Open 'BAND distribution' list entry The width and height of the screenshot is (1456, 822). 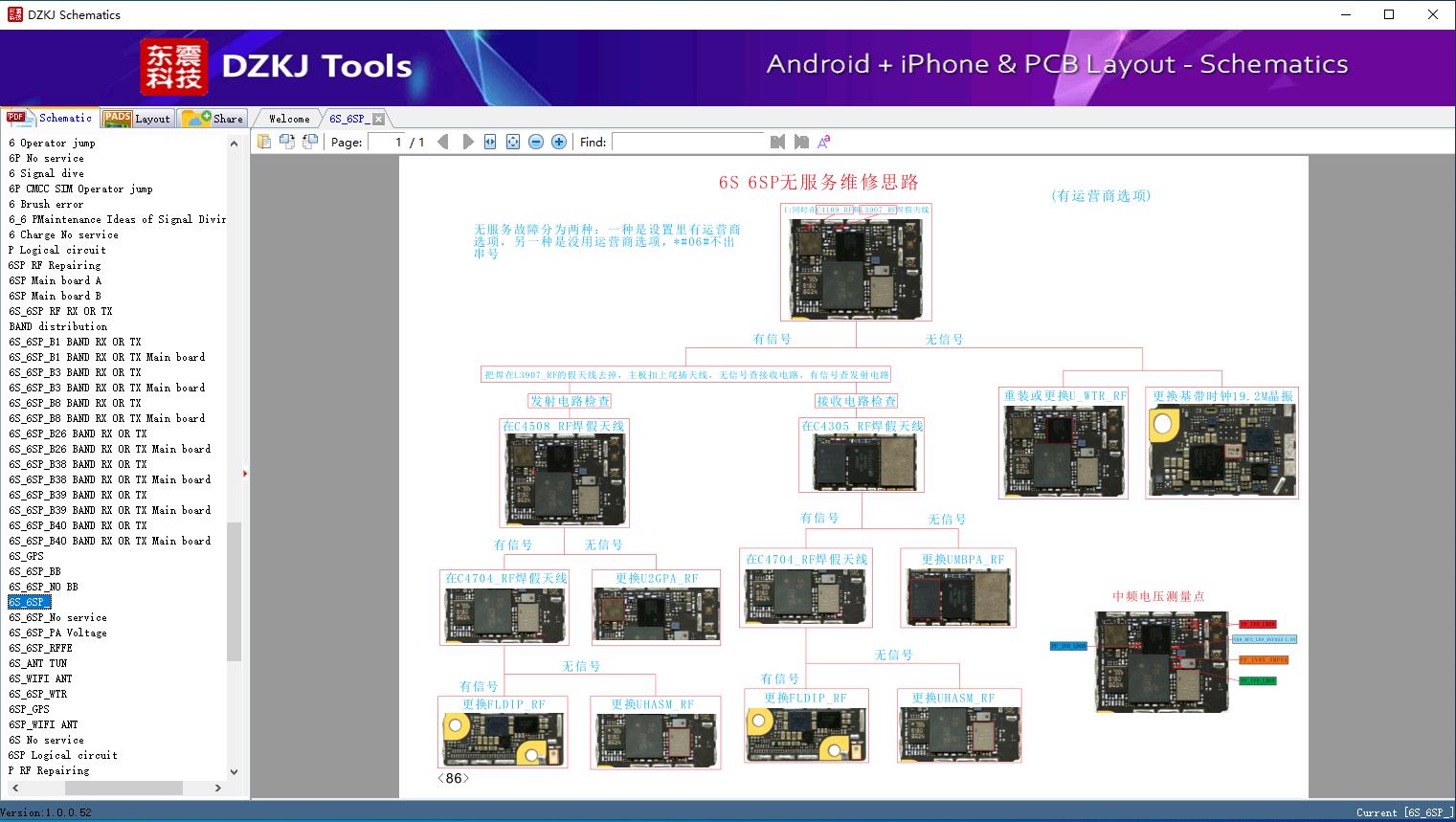click(x=57, y=326)
